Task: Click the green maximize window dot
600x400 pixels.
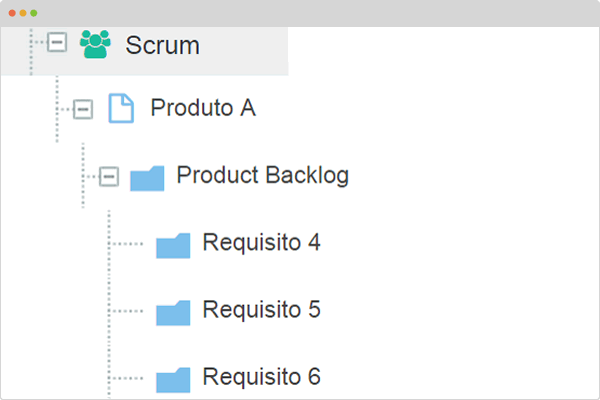Action: (34, 13)
